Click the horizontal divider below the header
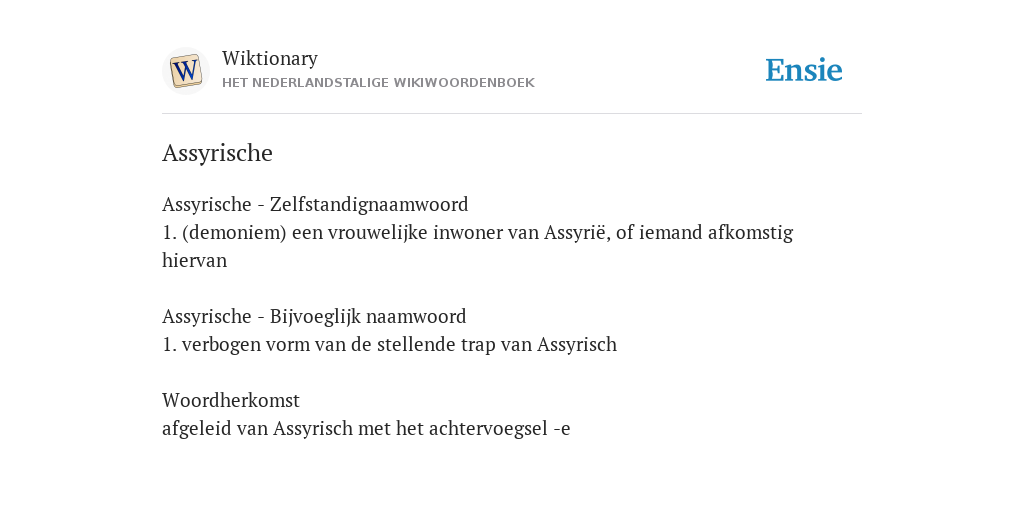The width and height of the screenshot is (1024, 512). (x=512, y=114)
